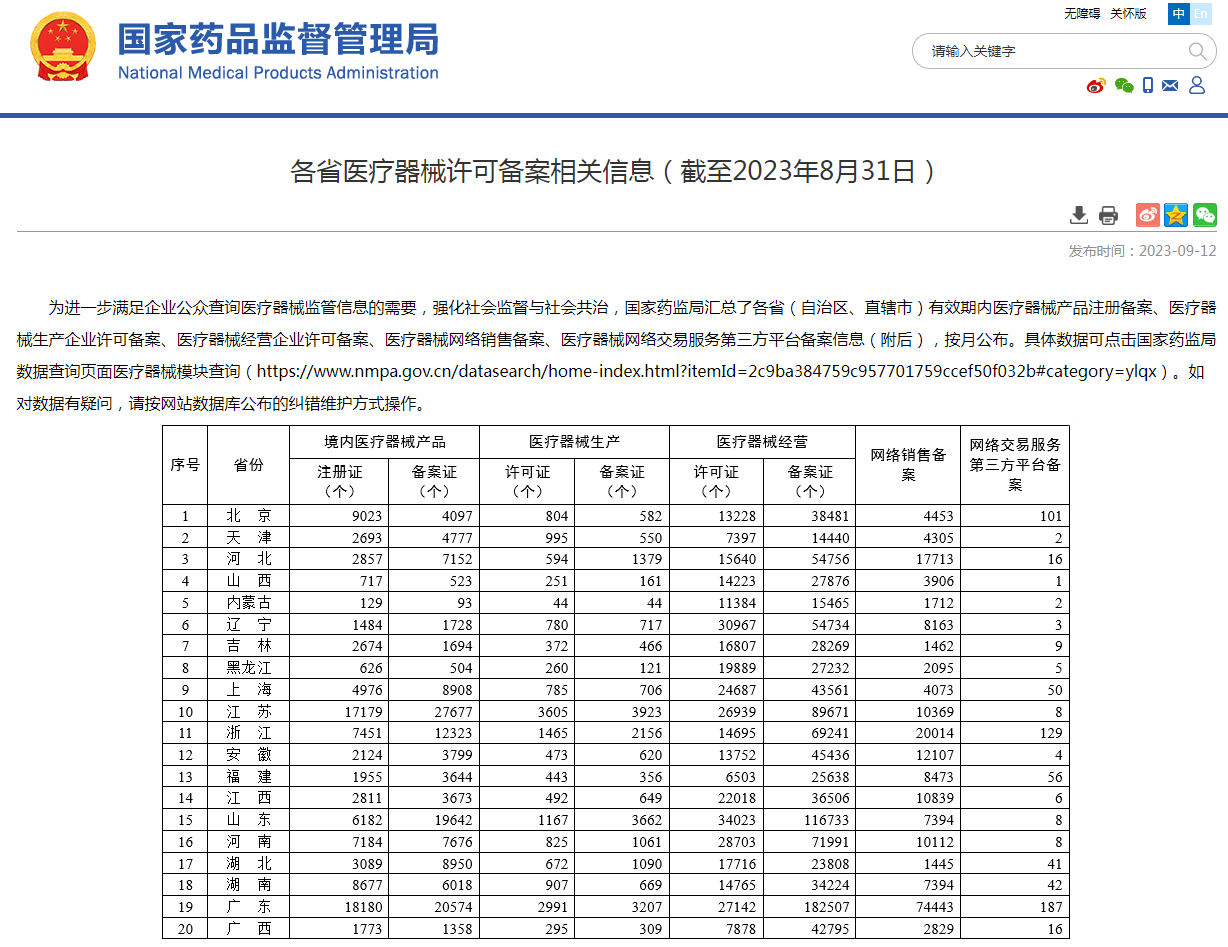Select the 内蒙古 province cell
1228x947 pixels.
[249, 603]
